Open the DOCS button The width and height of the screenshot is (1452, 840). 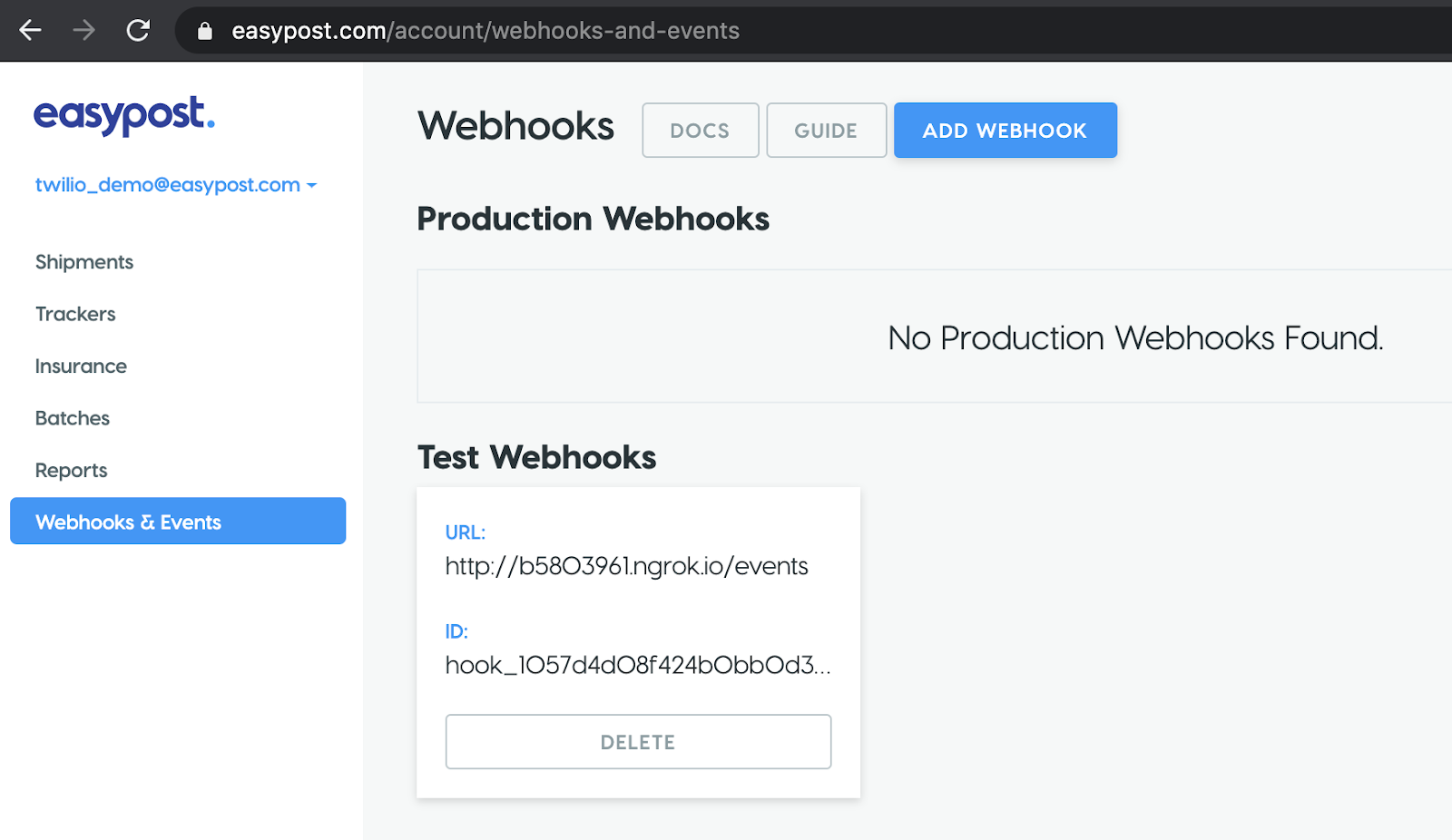tap(701, 131)
